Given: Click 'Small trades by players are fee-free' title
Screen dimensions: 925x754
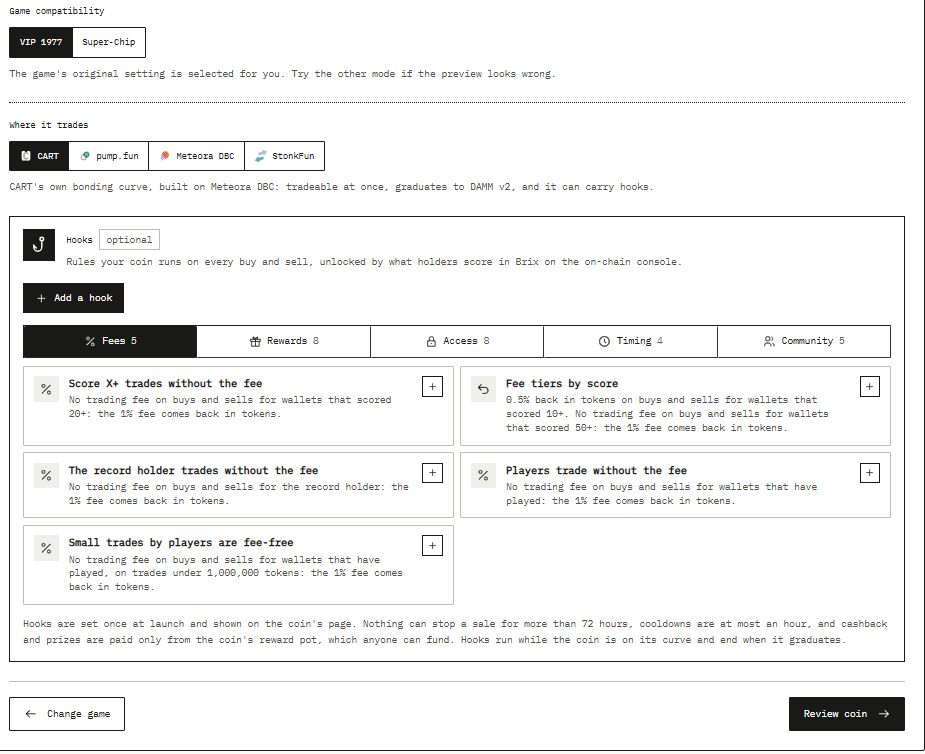Looking at the screenshot, I should pyautogui.click(x=181, y=542).
